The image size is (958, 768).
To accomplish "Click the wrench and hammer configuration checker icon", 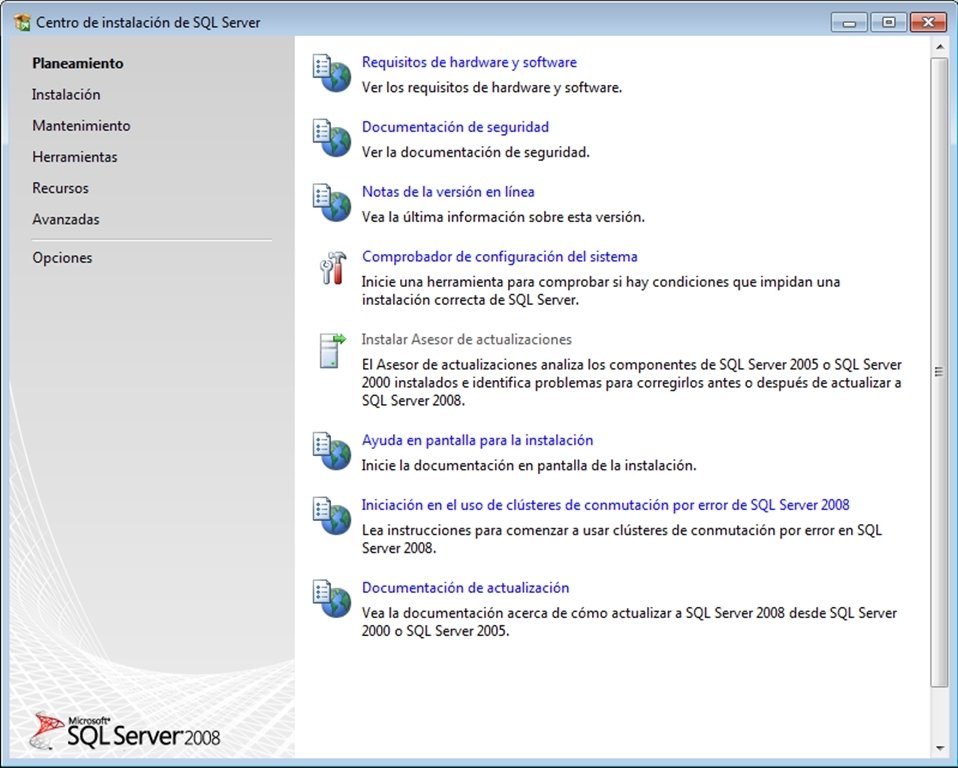I will click(333, 268).
